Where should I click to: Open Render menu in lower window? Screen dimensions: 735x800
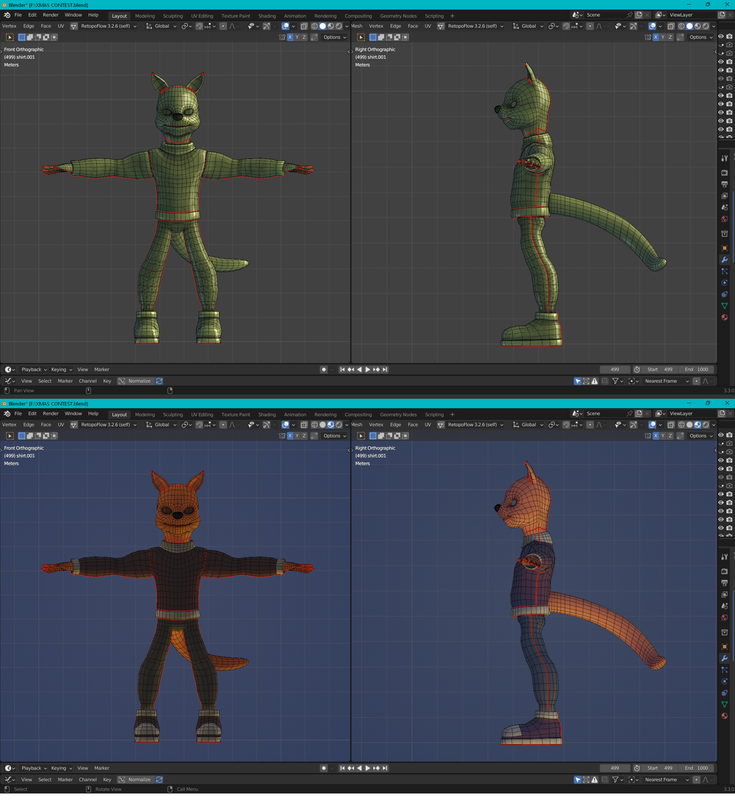tap(50, 414)
